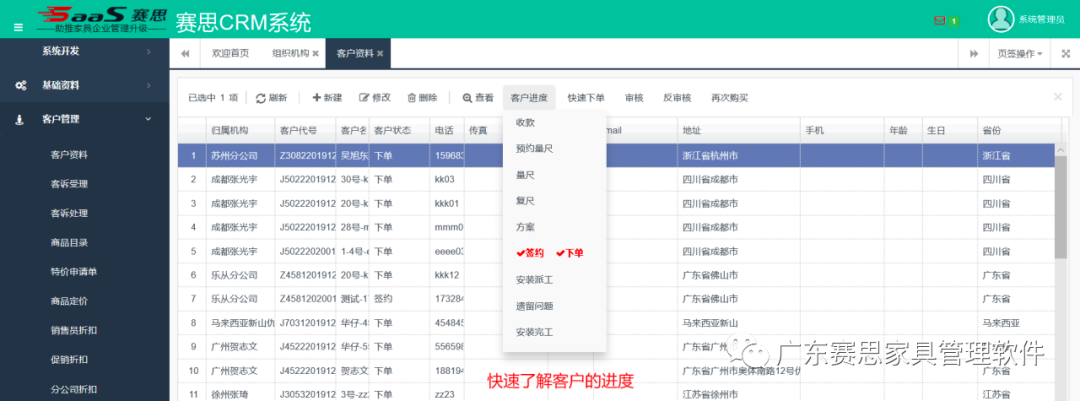This screenshot has width=1080, height=401.
Task: Click the SaaS 赛思 logo
Action: 102,19
